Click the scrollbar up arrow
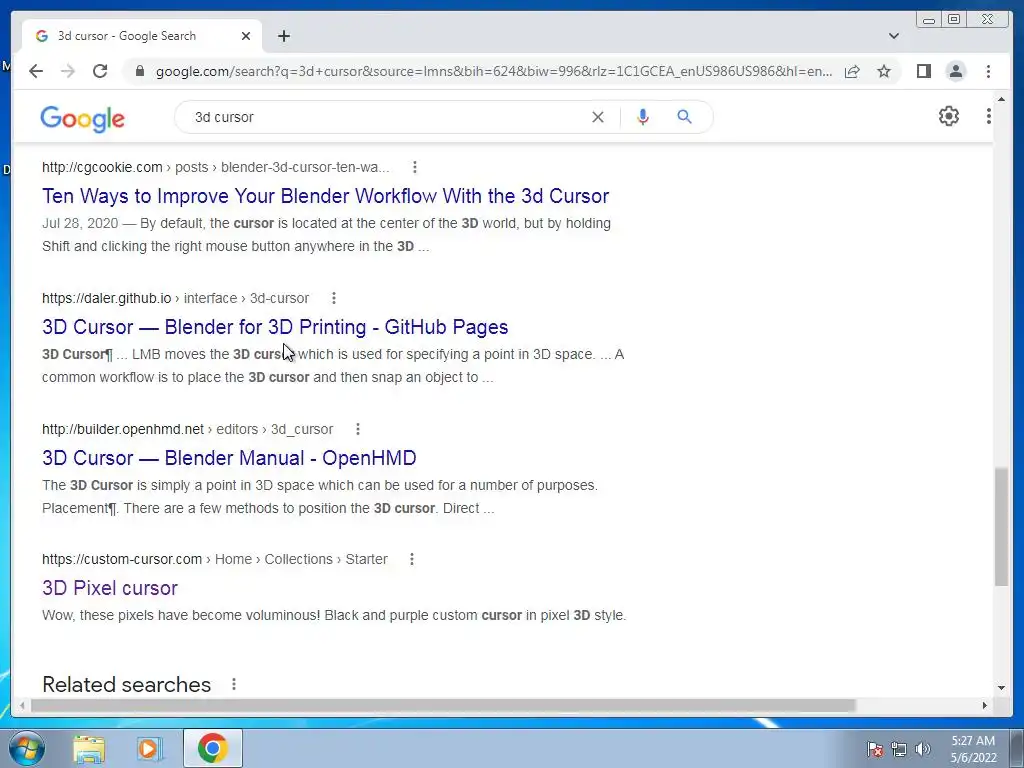The image size is (1024, 768). tap(1001, 99)
